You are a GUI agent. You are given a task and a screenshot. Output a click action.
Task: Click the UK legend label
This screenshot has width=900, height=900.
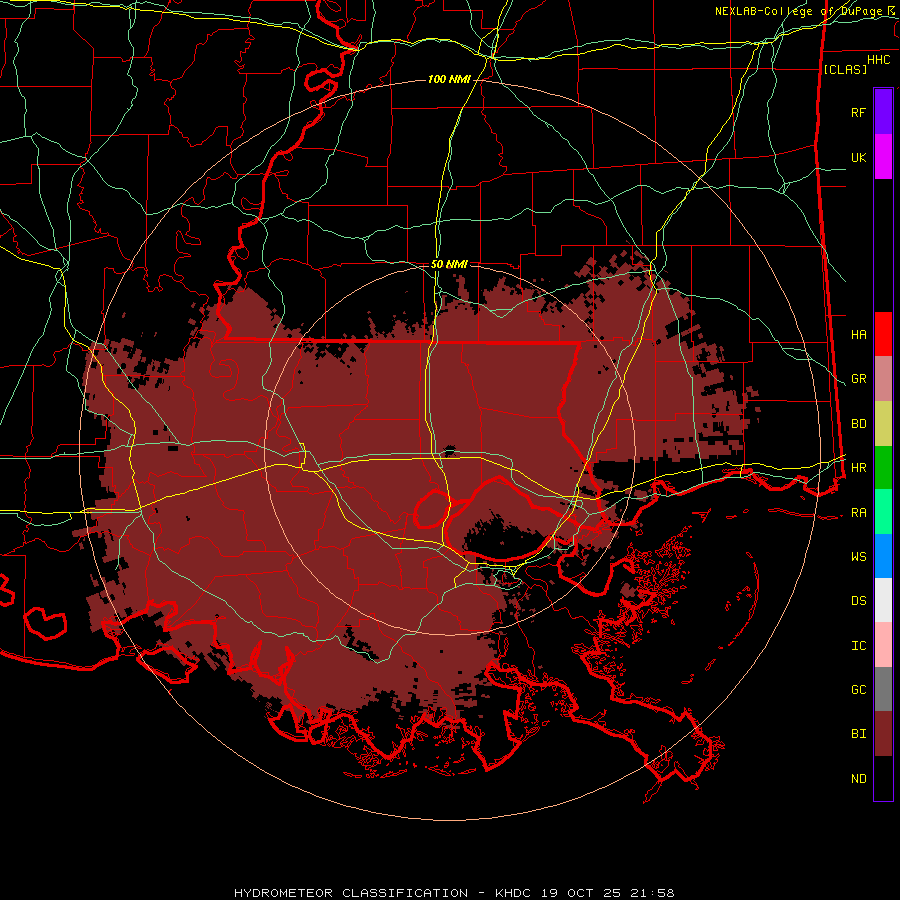858,157
